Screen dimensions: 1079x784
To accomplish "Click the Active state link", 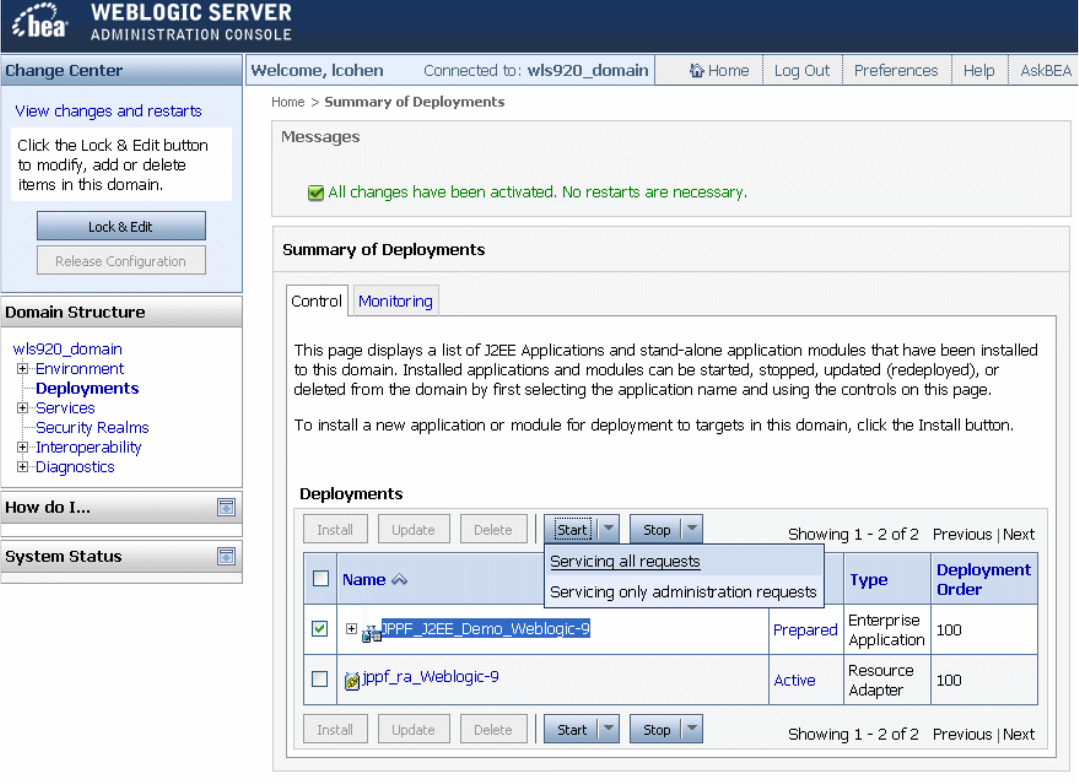I will [794, 680].
